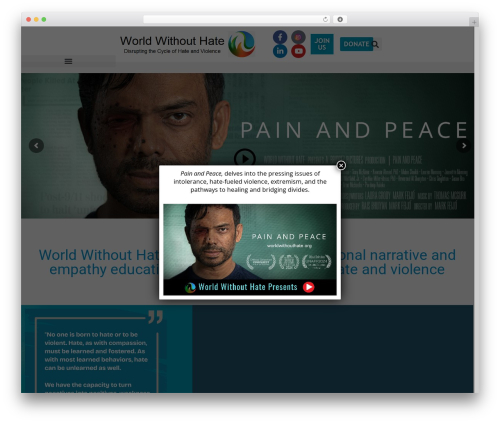Open a new browser tab with plus
This screenshot has height=423, width=500.
pos(474,22)
